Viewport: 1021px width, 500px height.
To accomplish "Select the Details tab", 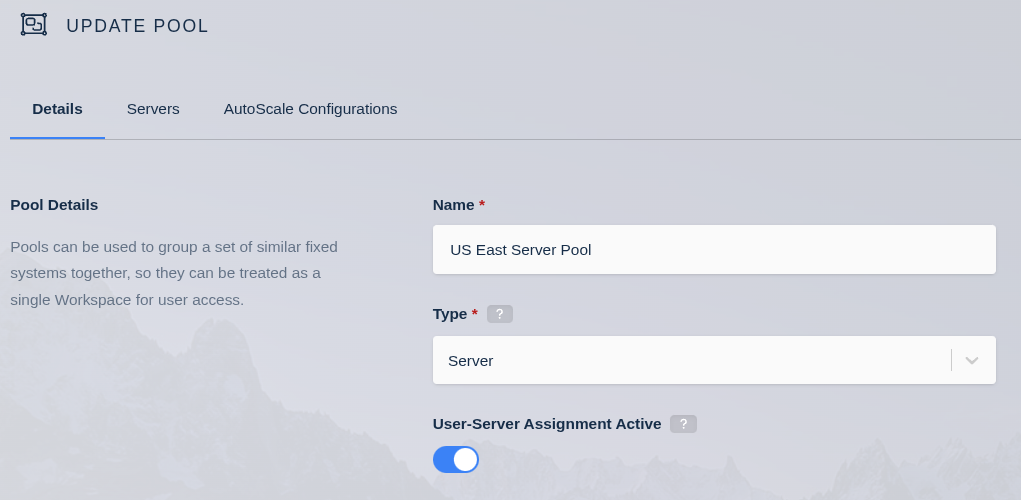I will pos(57,109).
